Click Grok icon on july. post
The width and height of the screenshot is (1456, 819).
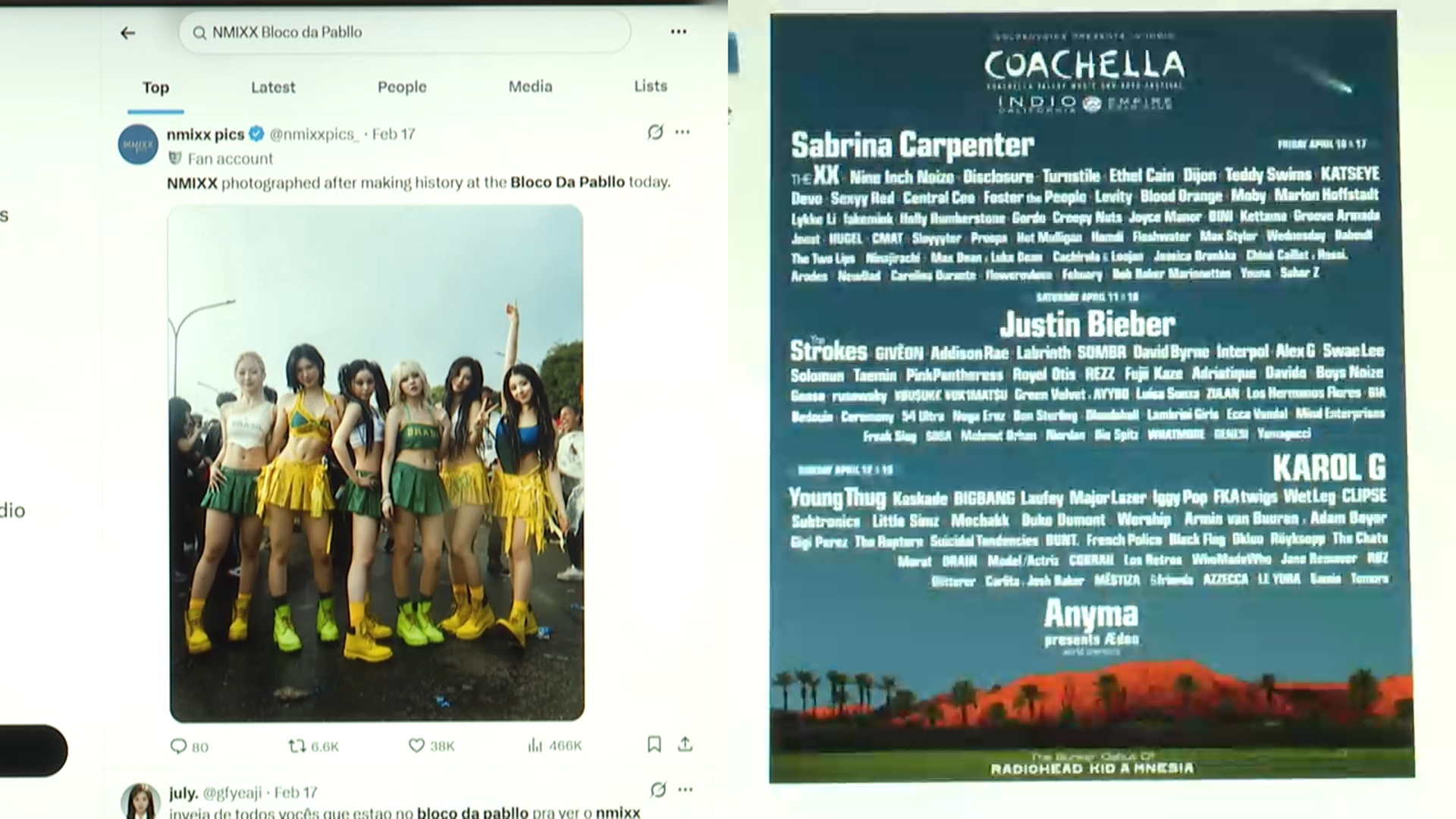[657, 790]
